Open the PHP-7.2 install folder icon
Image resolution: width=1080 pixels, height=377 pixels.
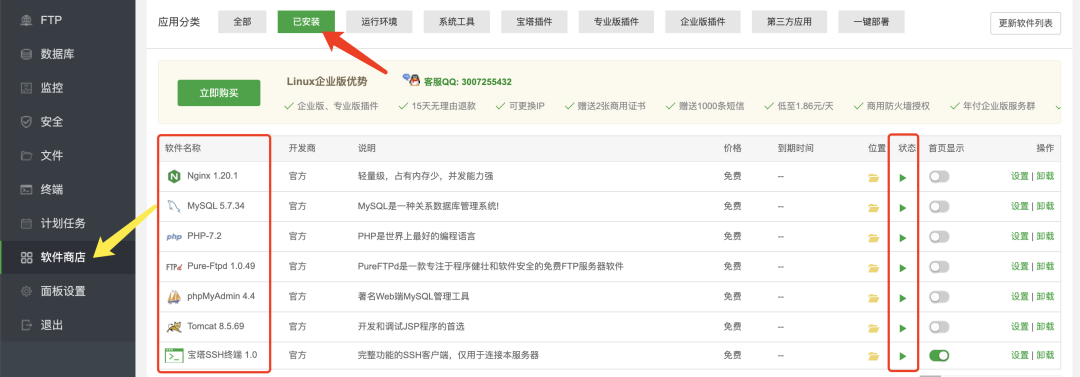point(874,238)
